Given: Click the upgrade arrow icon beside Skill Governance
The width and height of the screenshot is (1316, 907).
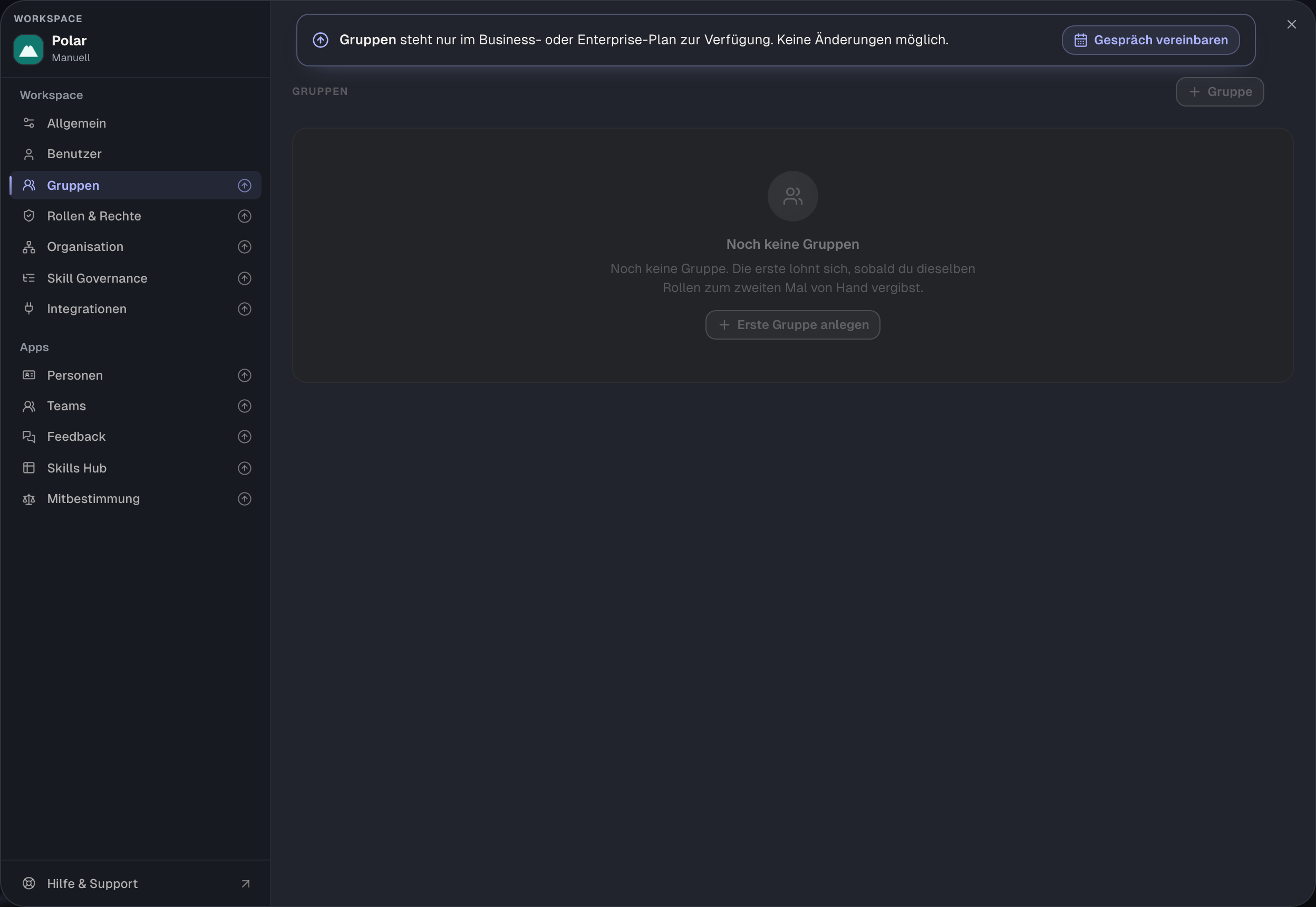Looking at the screenshot, I should click(244, 278).
